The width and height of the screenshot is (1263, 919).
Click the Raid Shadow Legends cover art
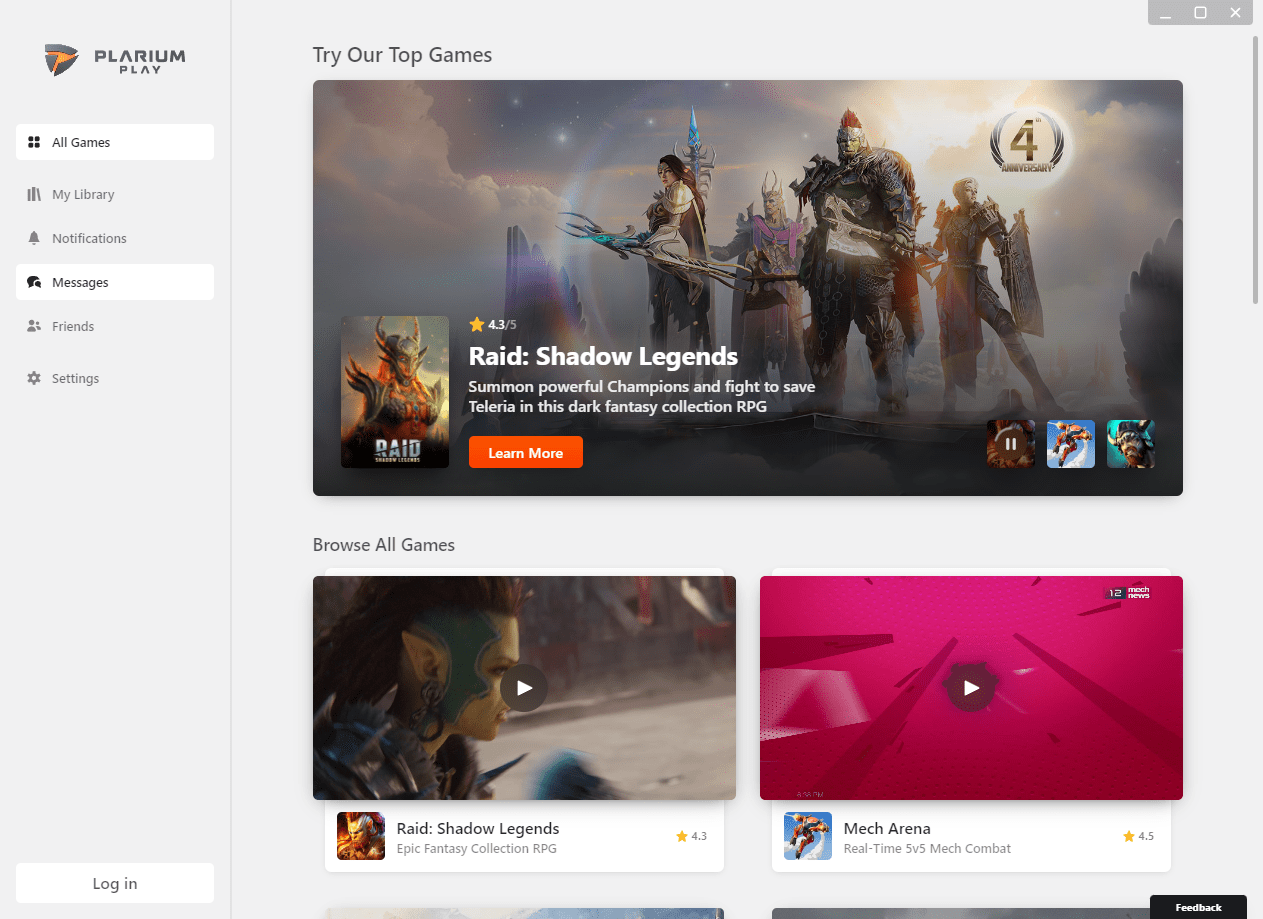point(395,392)
